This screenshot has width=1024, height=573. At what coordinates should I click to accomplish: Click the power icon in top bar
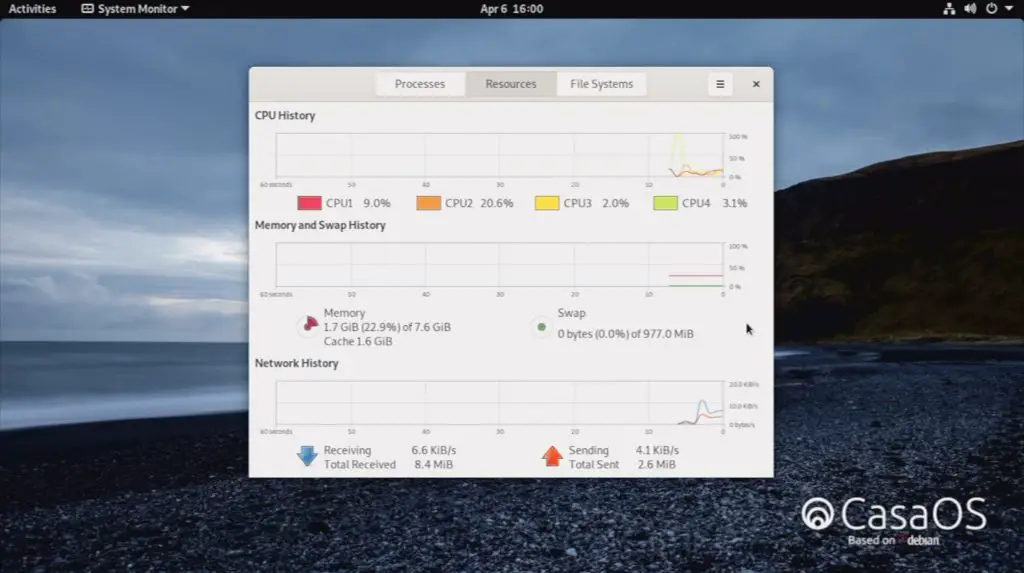[991, 9]
